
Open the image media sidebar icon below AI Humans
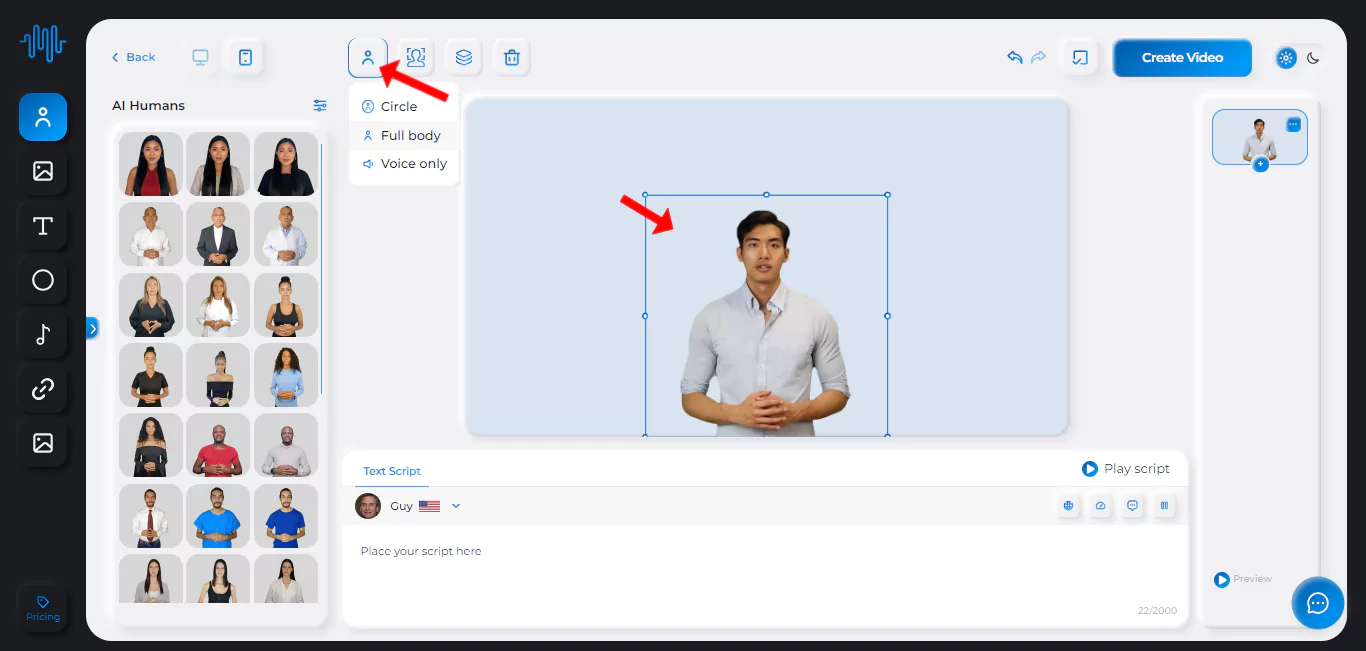point(43,171)
